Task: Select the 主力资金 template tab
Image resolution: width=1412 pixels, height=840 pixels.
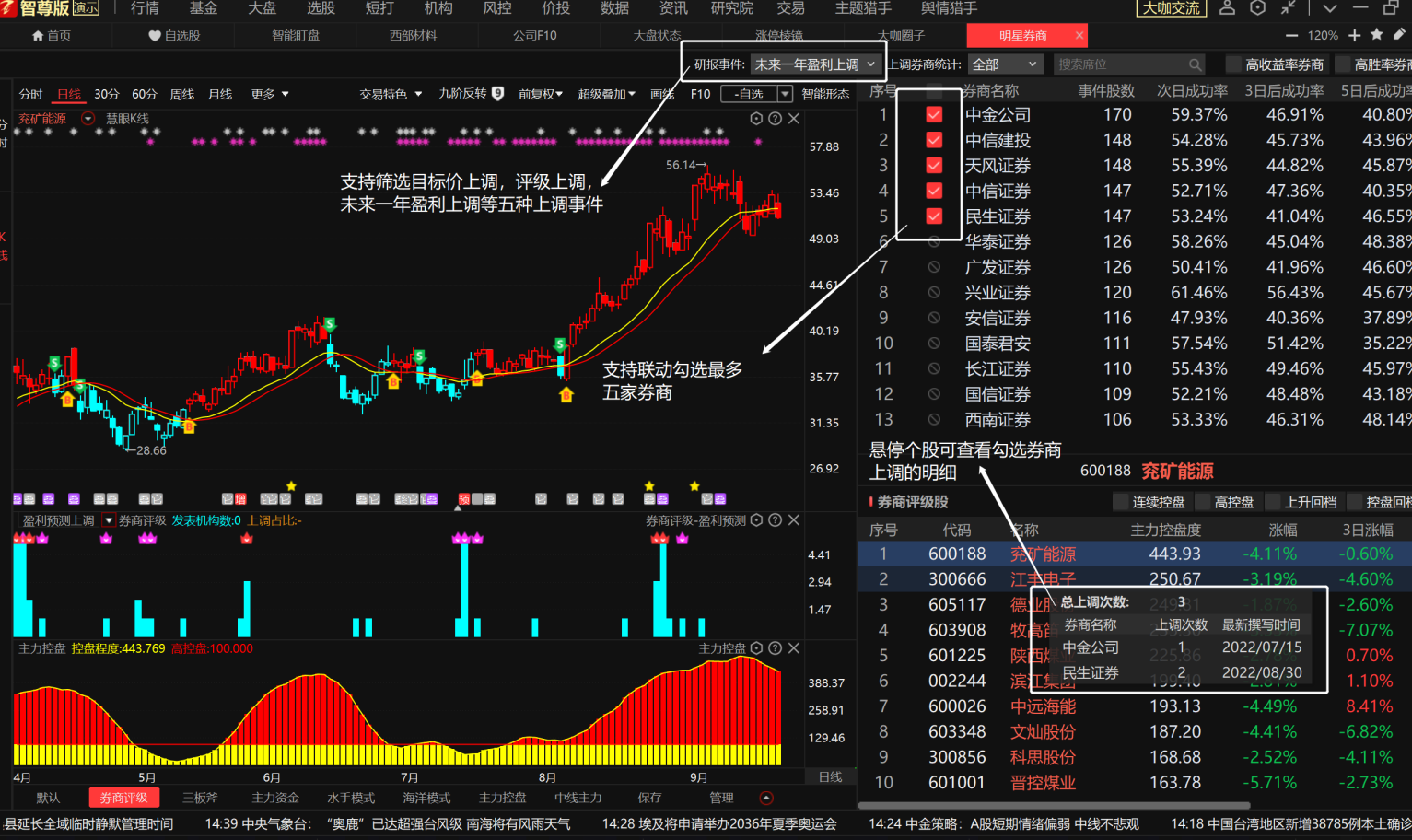Action: click(275, 798)
